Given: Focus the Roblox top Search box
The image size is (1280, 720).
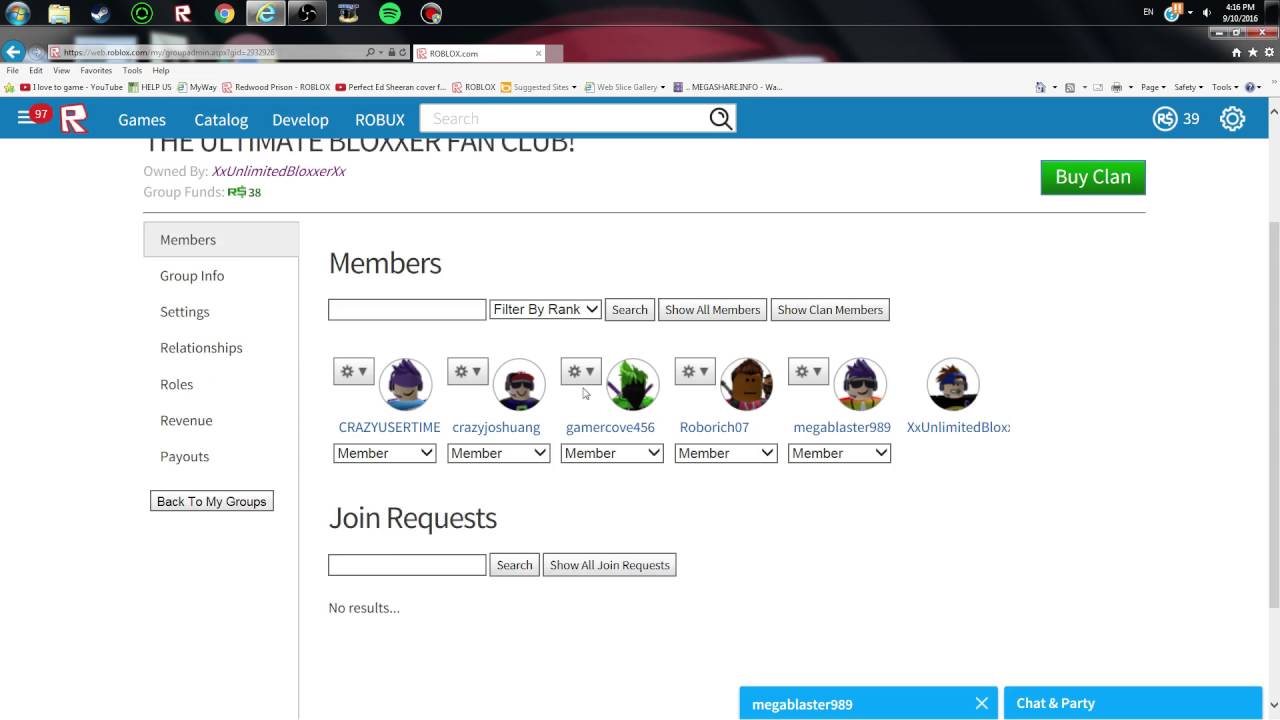Looking at the screenshot, I should (x=565, y=119).
